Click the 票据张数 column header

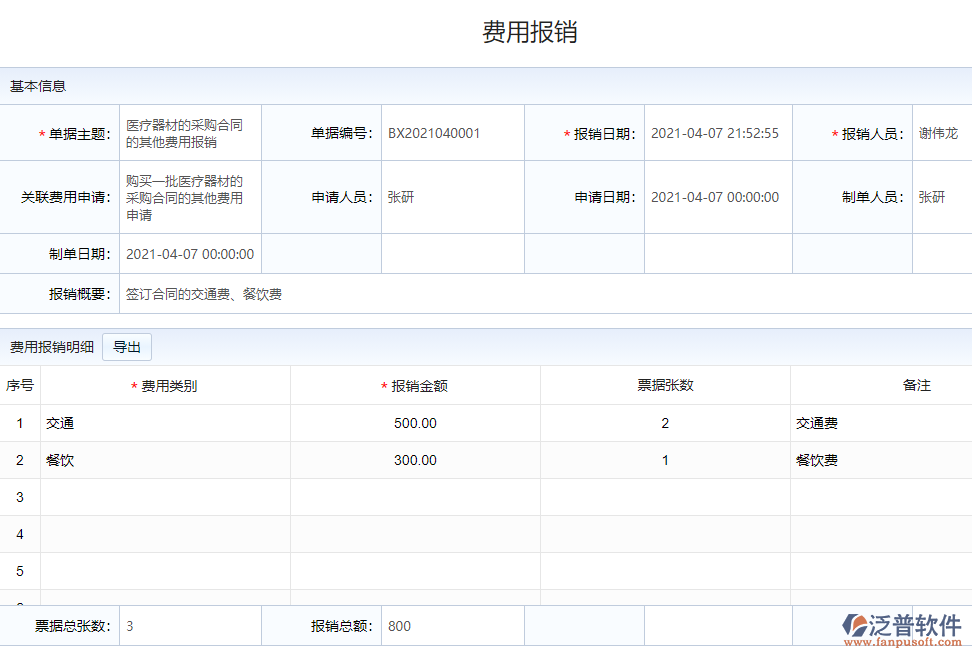[x=665, y=385]
